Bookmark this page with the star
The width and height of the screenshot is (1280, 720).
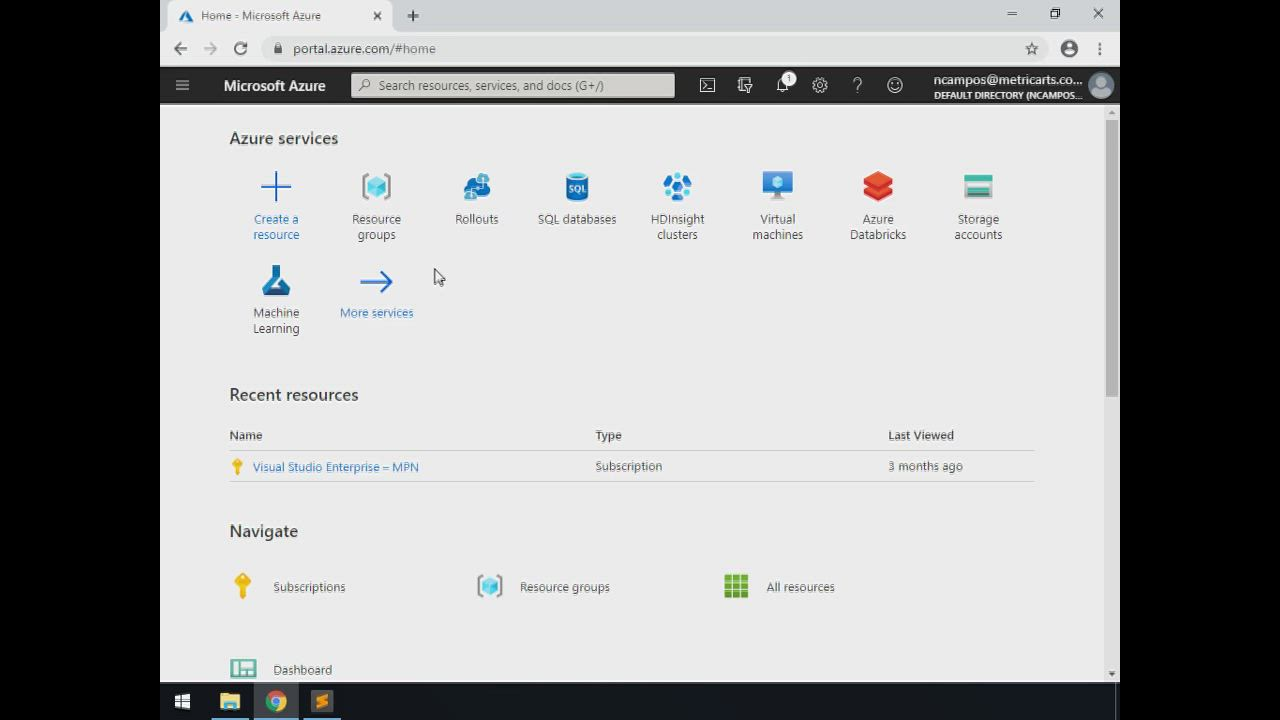(1032, 48)
